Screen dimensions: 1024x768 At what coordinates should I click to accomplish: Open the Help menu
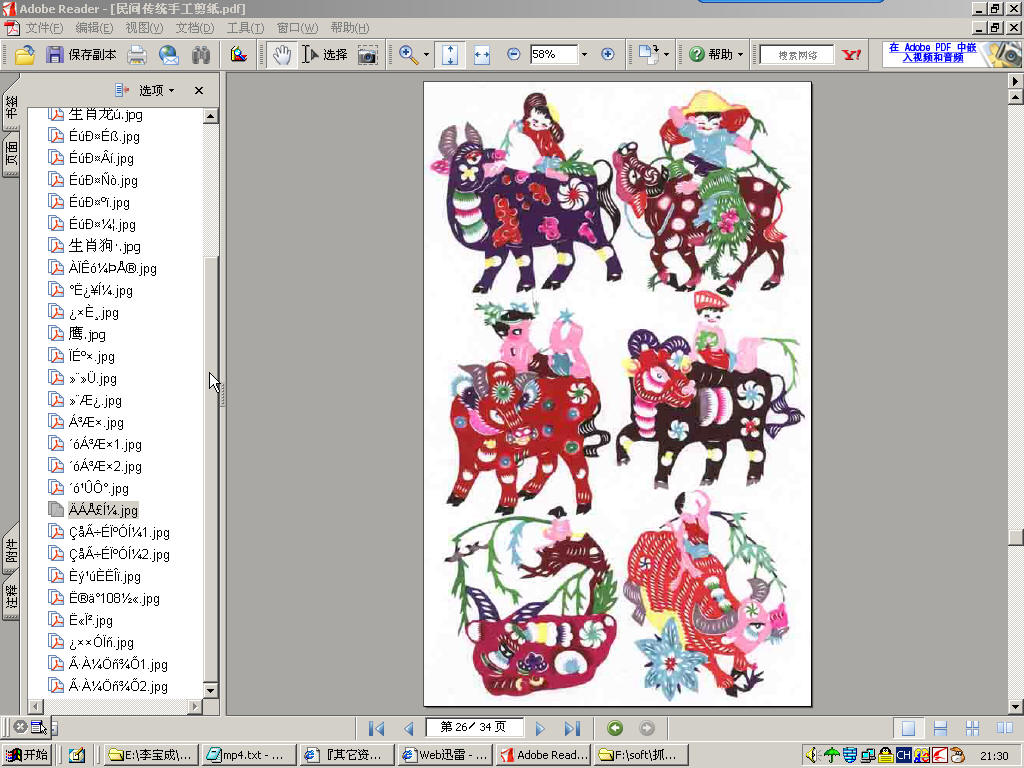tap(349, 27)
